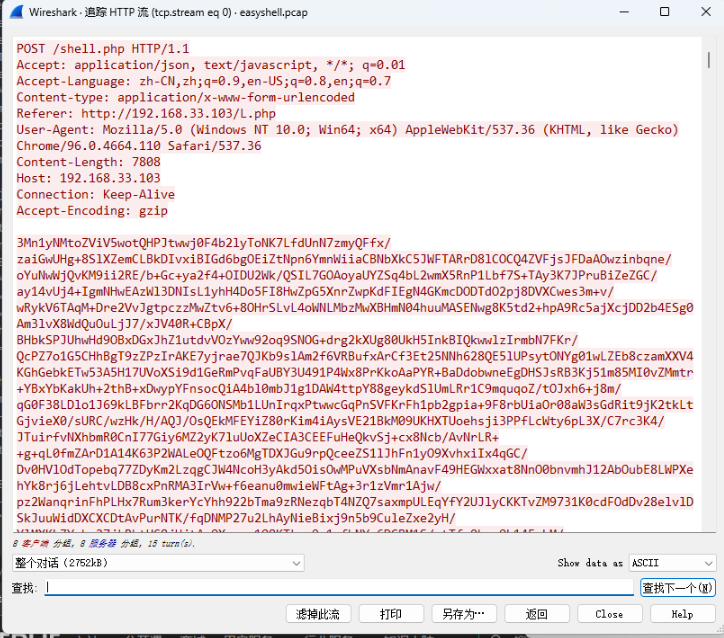Click the payload line starting with wRykV6TAqM+Dre2
The height and width of the screenshot is (638, 724).
click(x=355, y=307)
